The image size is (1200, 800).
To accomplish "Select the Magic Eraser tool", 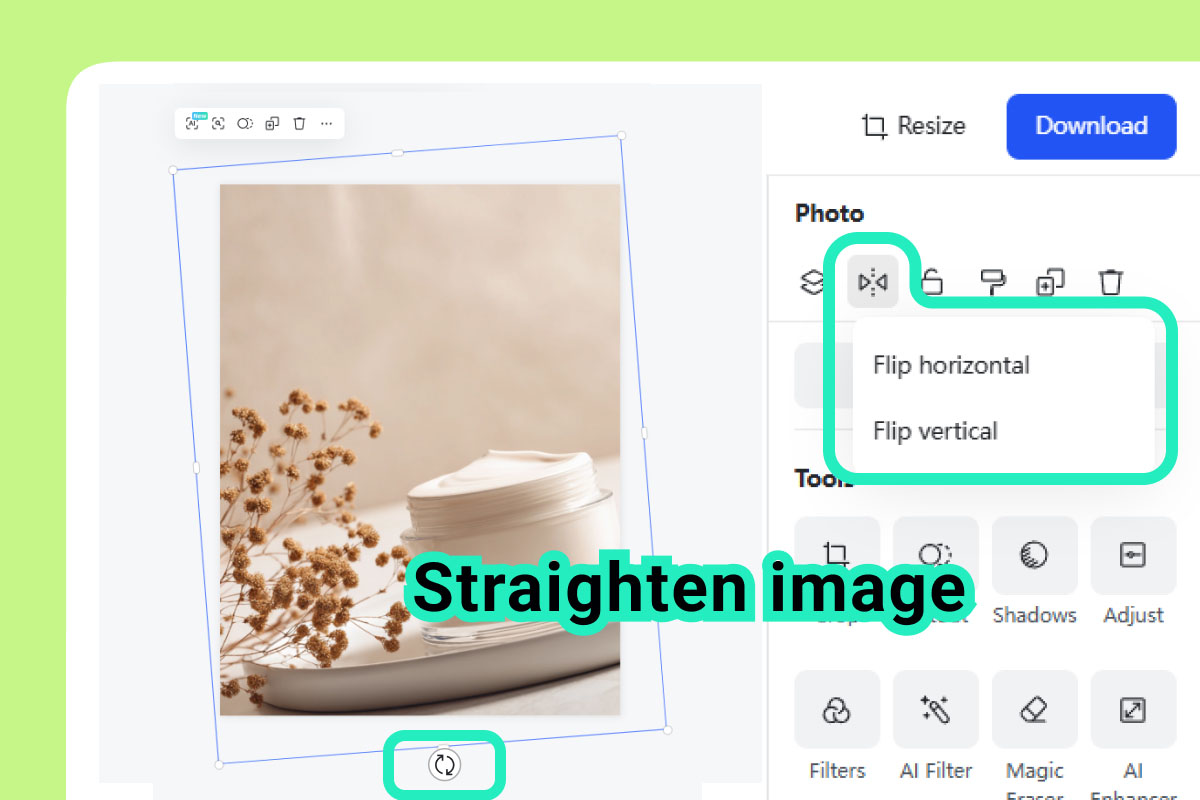I will click(1034, 709).
